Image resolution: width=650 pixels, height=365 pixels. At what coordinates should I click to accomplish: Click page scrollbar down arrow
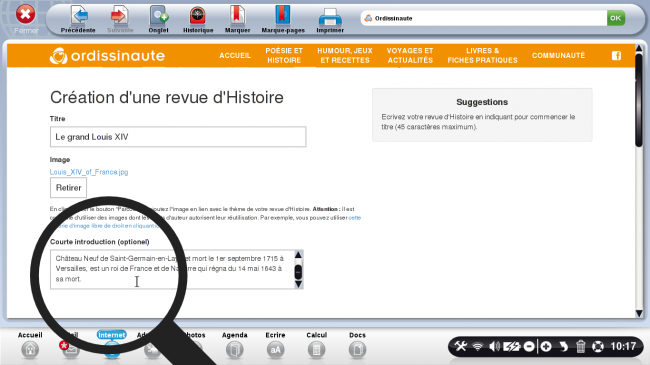639,313
